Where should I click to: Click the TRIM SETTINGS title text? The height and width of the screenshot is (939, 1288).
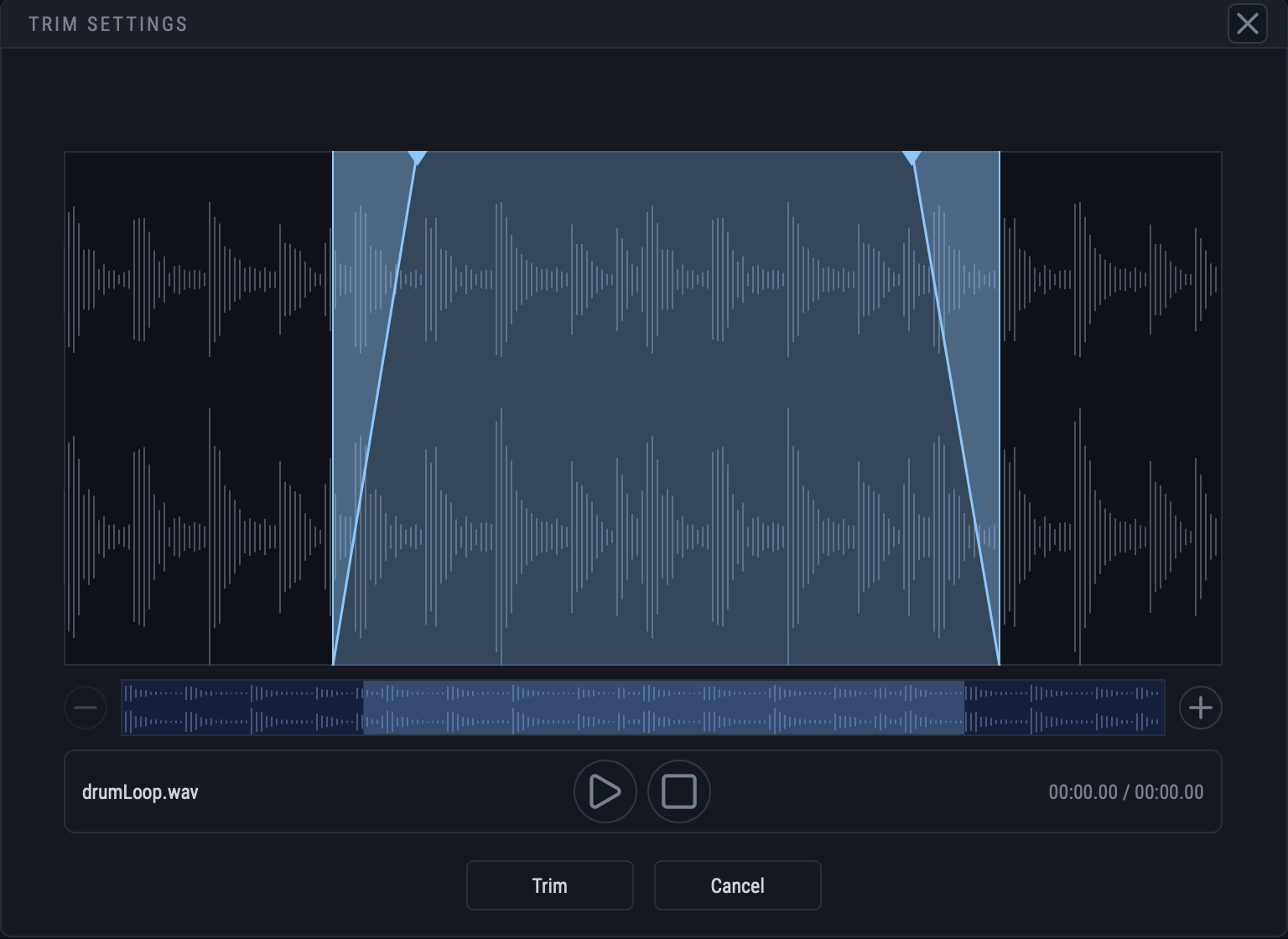click(108, 24)
